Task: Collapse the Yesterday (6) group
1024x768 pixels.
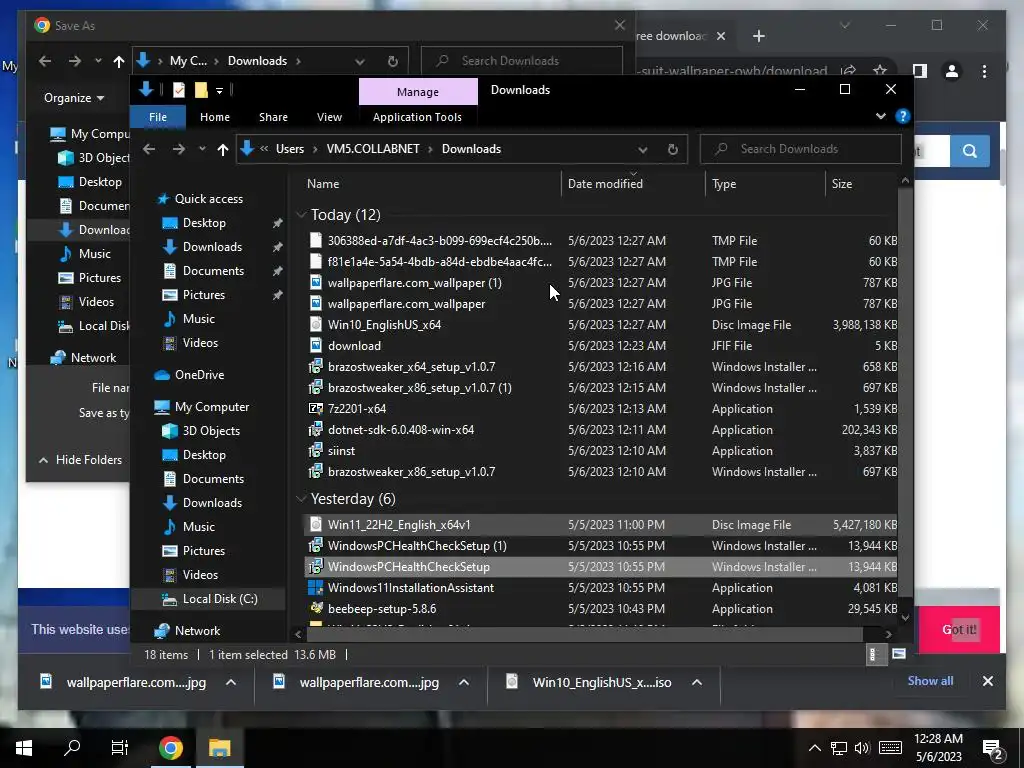Action: pos(301,499)
